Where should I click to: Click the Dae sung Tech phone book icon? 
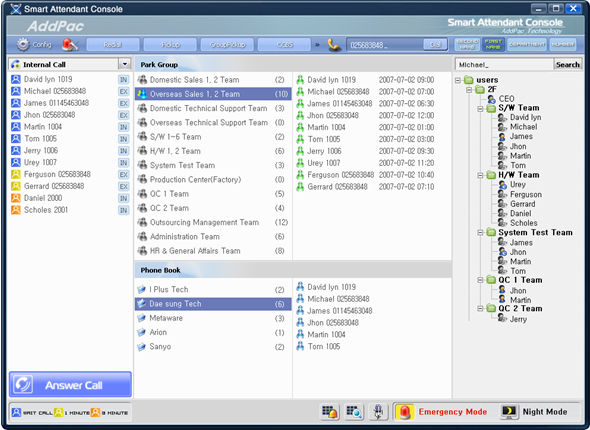[141, 304]
